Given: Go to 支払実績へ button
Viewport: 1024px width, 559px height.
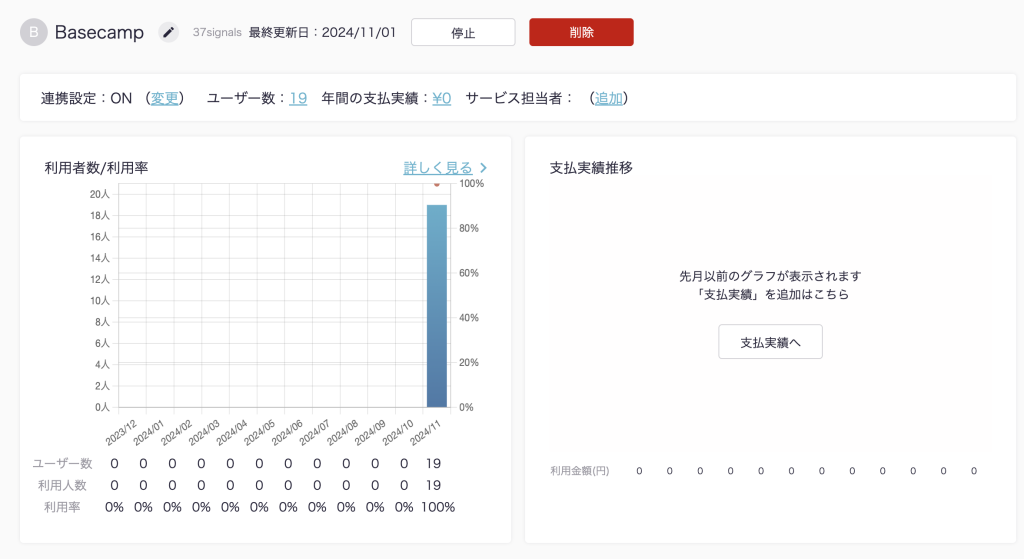Looking at the screenshot, I should point(770,342).
